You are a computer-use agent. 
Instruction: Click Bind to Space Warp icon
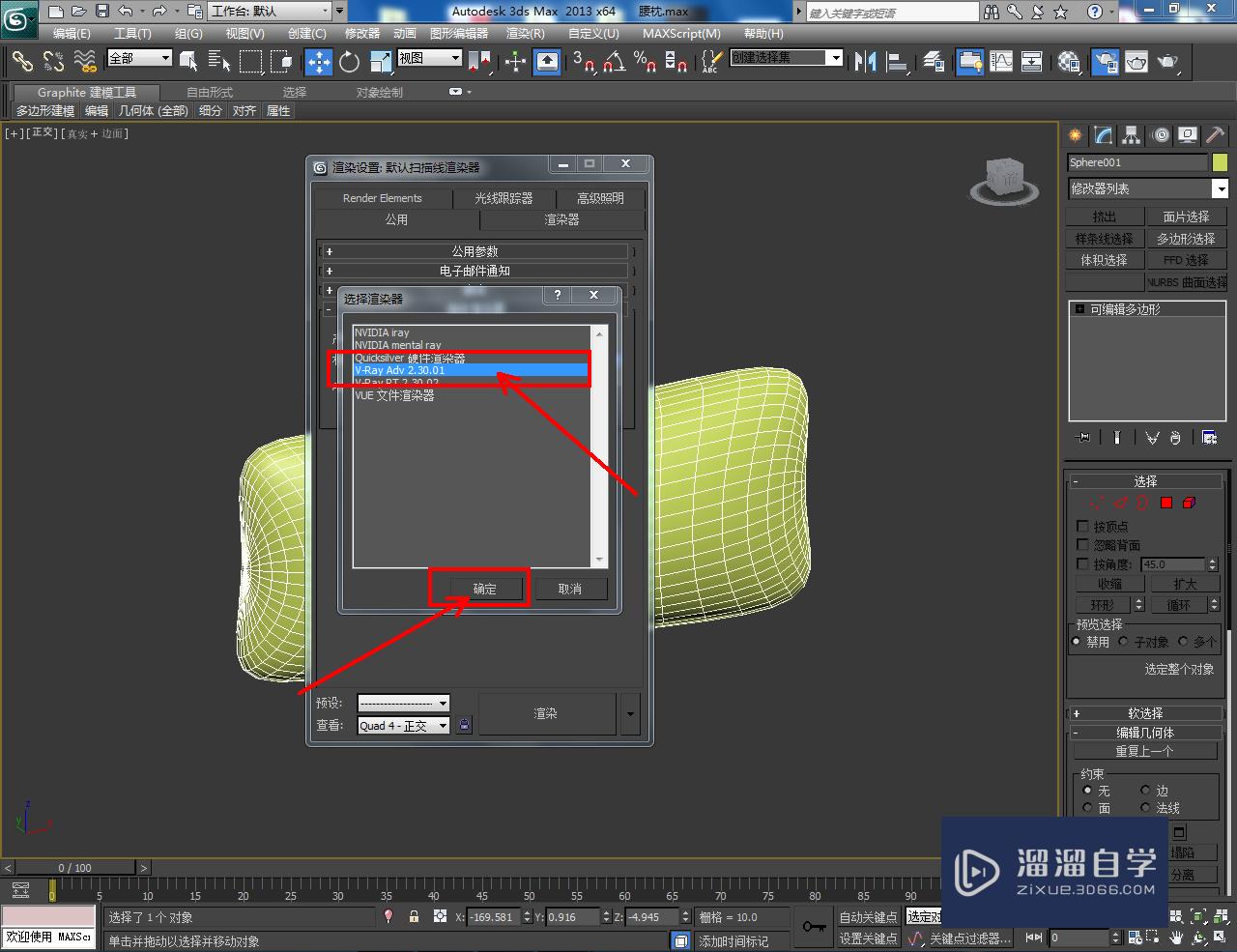[85, 62]
